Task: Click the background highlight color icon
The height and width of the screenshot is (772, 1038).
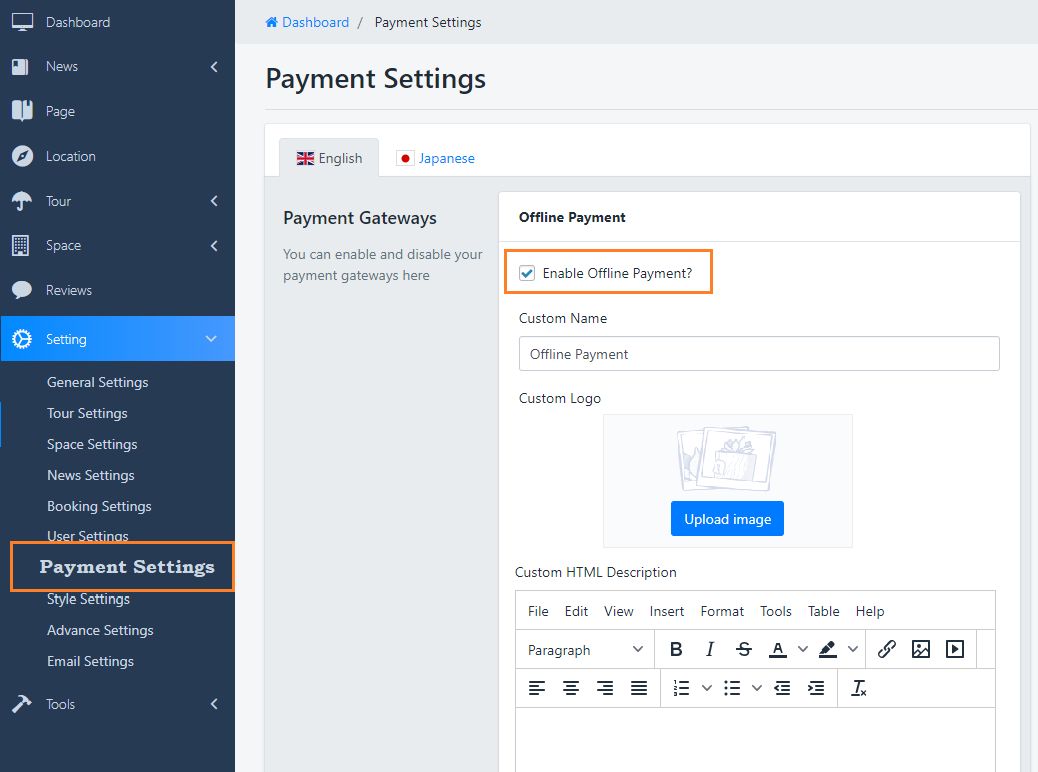Action: 827,650
